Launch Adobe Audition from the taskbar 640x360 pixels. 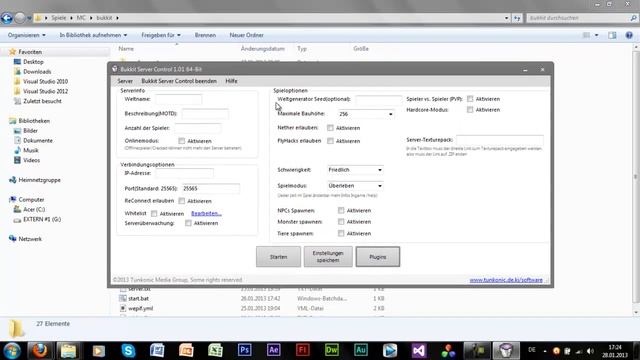(x=361, y=350)
